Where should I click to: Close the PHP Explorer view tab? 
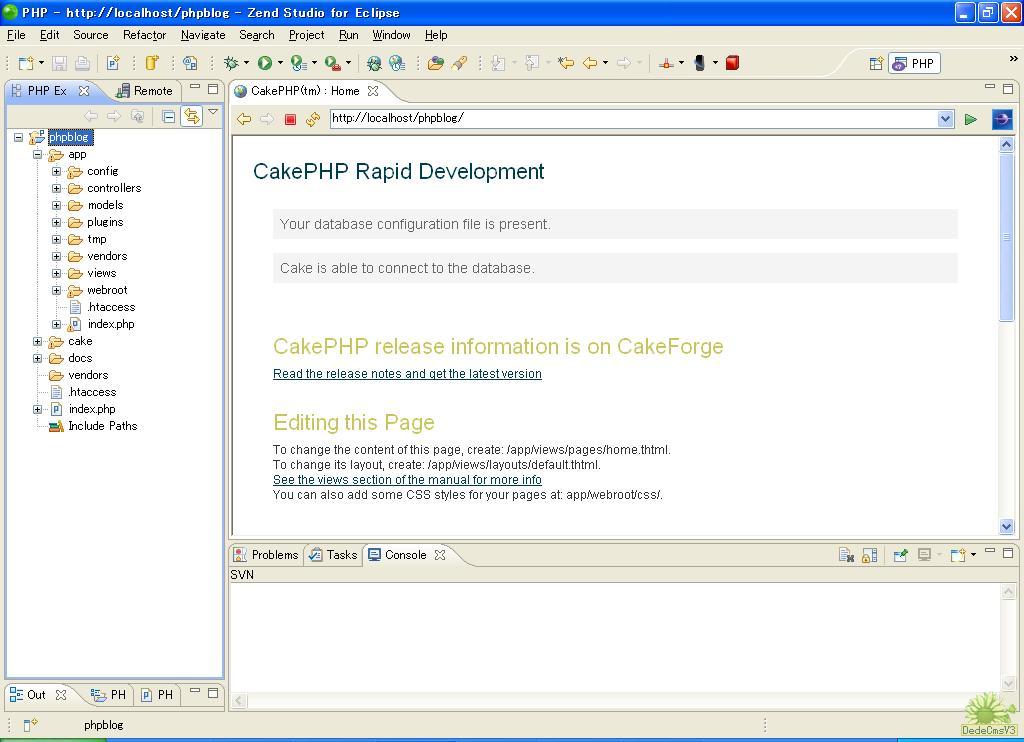(x=84, y=91)
